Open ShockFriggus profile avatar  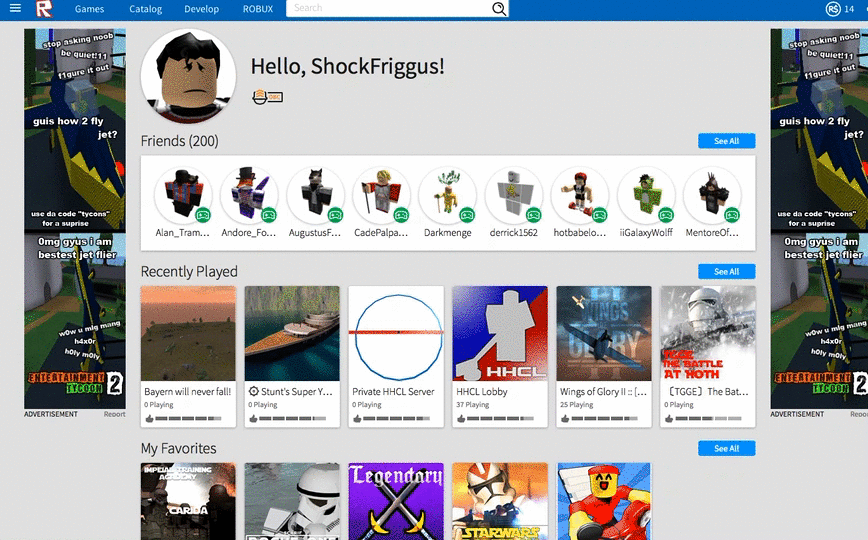(x=188, y=76)
